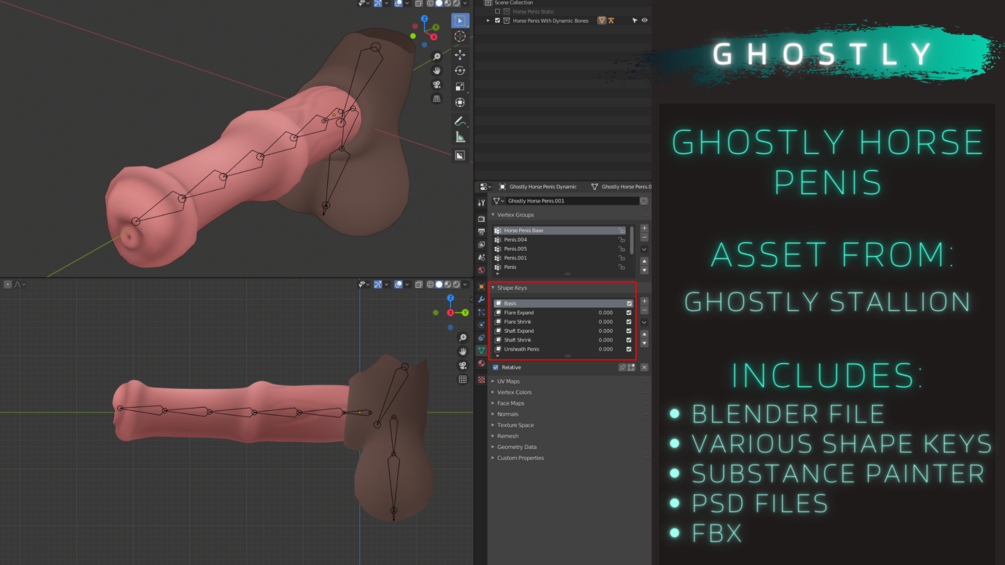Remove the shape key with the minus button
The image size is (1005, 565).
point(644,311)
